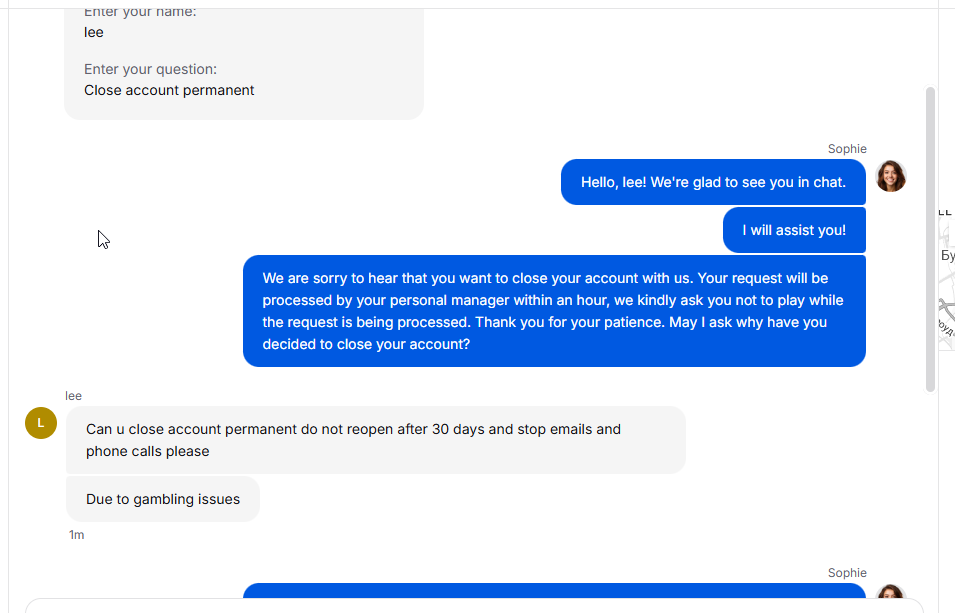Click lee's "Can u close account permanent" message
The width and height of the screenshot is (955, 613).
pyautogui.click(x=375, y=440)
